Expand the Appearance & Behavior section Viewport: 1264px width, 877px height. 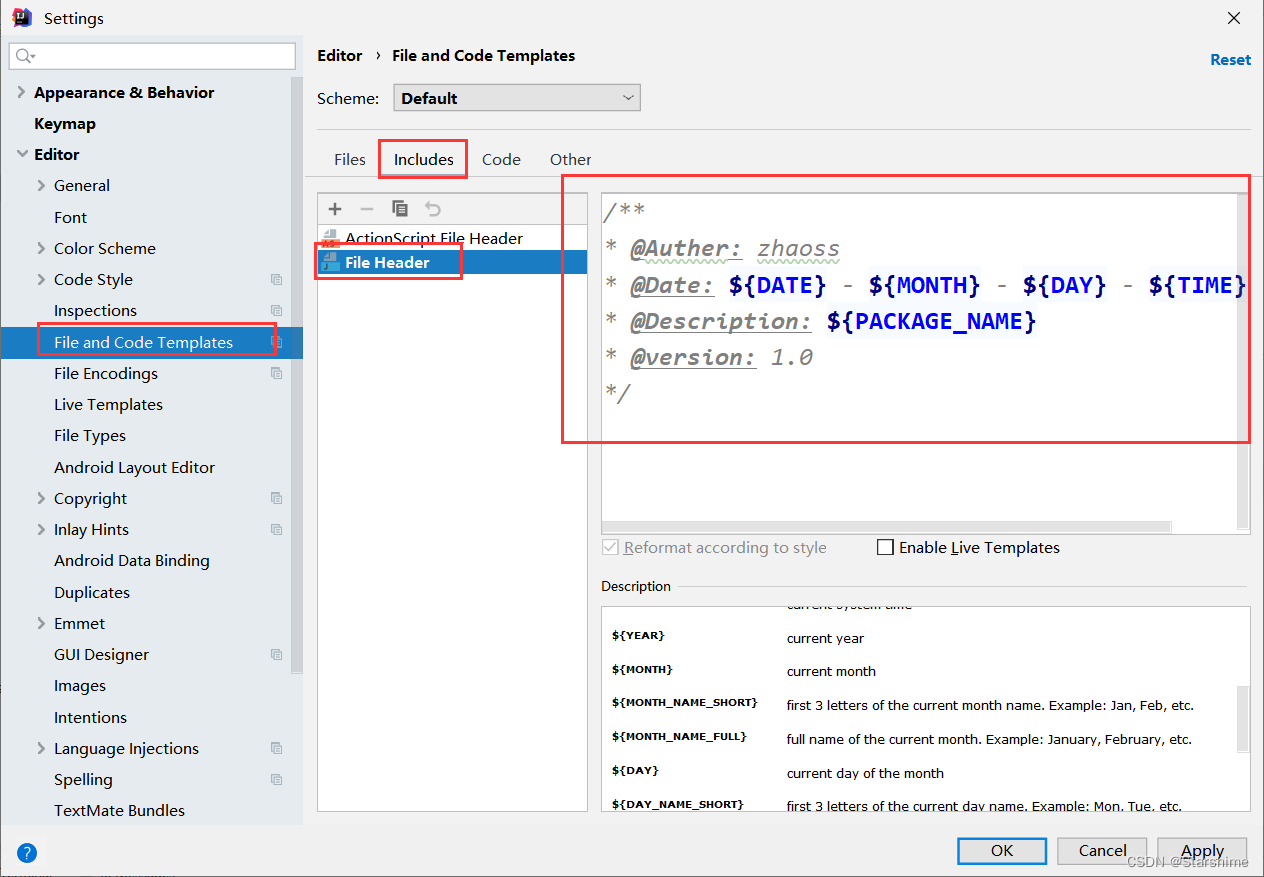click(20, 92)
